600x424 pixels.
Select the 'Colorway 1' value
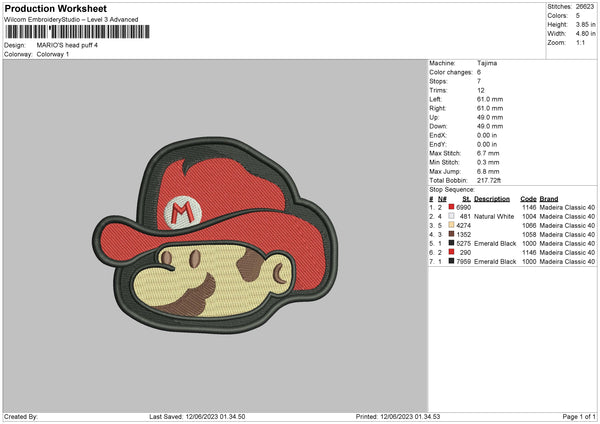pos(53,54)
